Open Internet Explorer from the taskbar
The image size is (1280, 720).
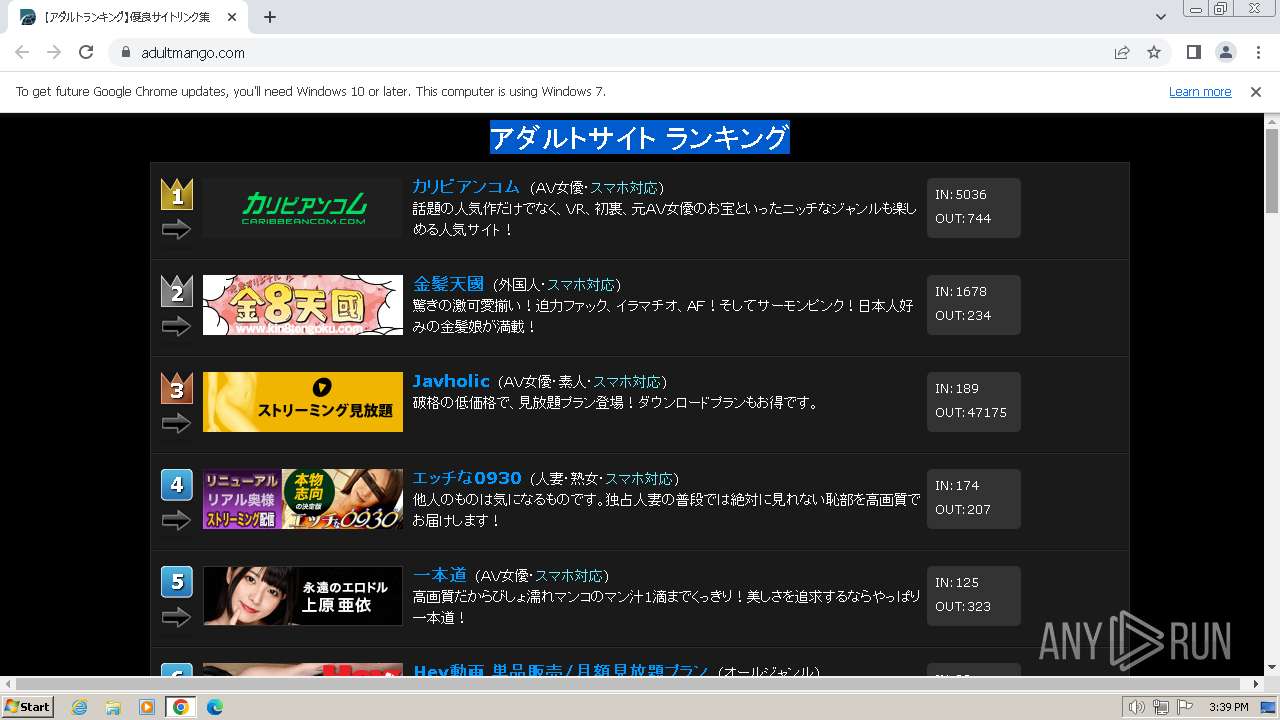pyautogui.click(x=80, y=707)
